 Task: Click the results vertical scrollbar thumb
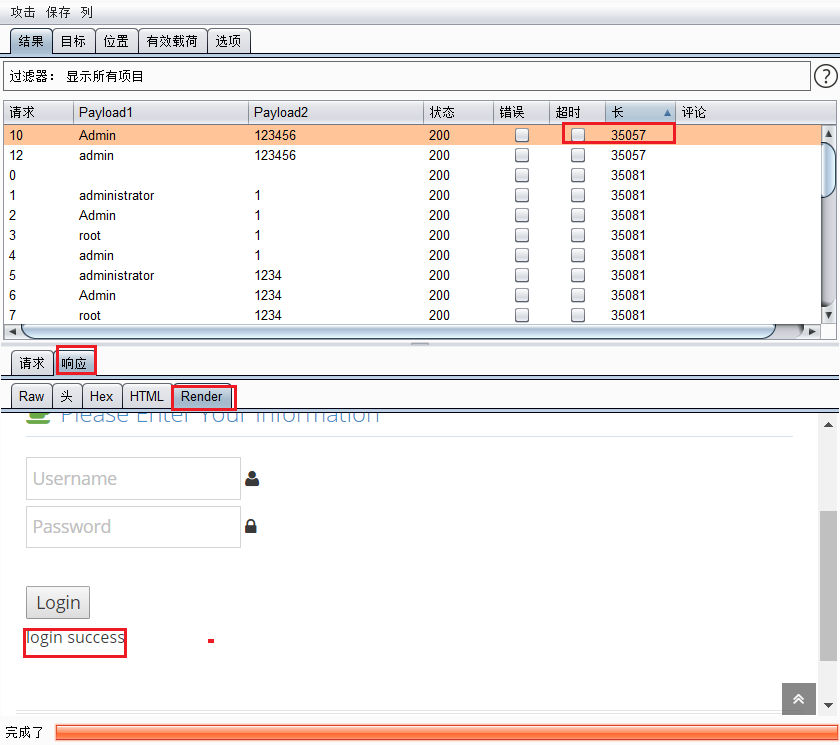click(828, 170)
